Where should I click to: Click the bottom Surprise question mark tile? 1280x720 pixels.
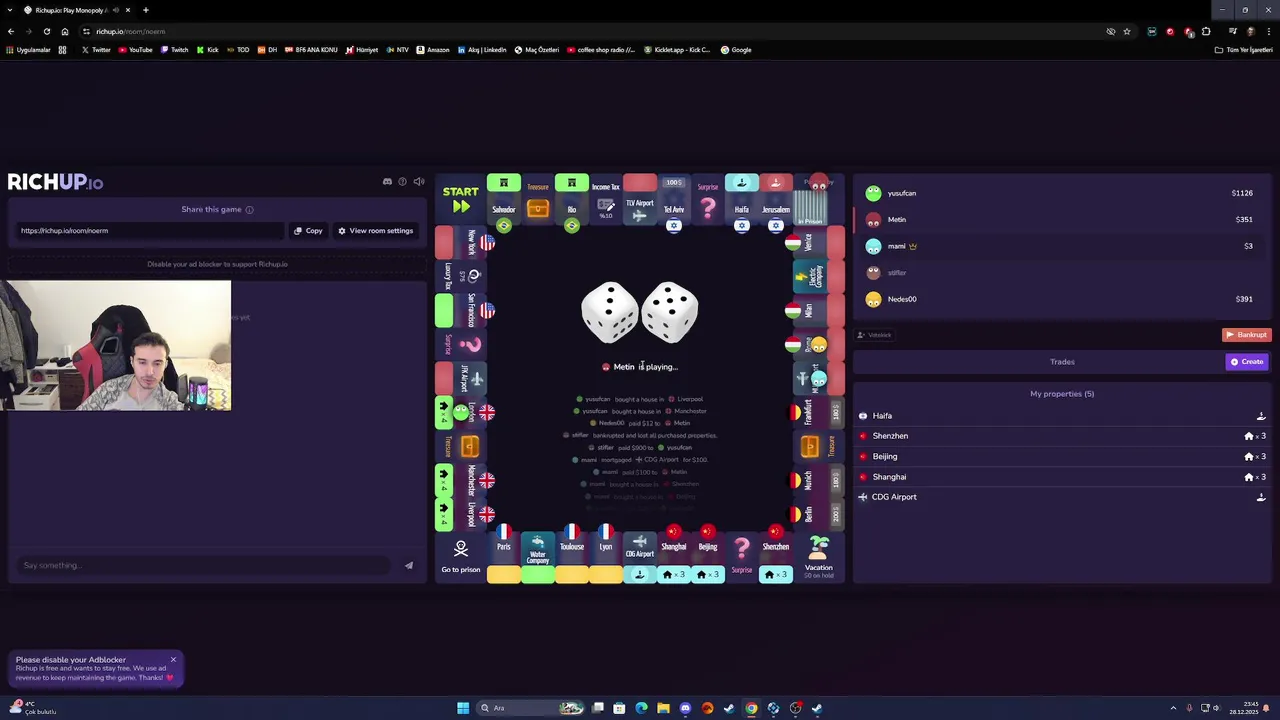tap(742, 556)
